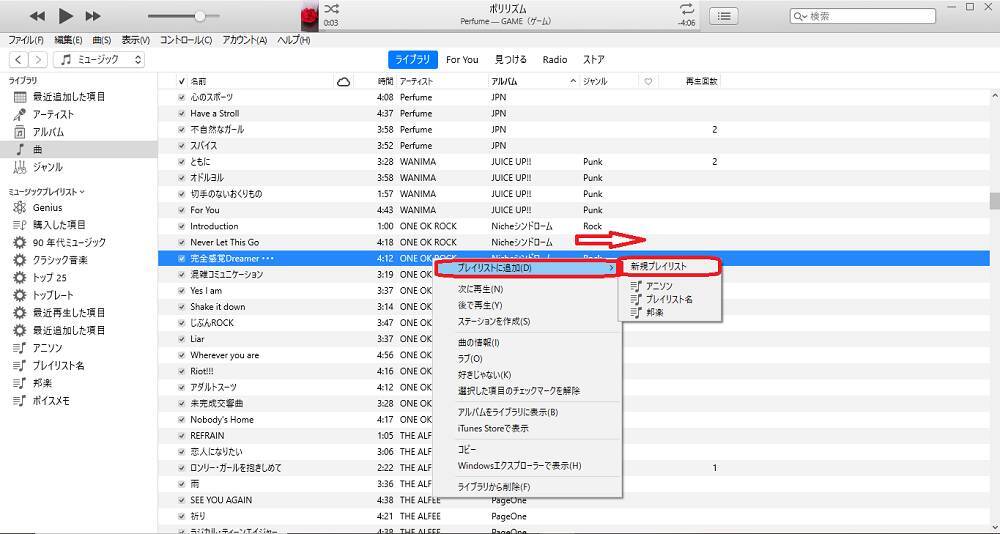The height and width of the screenshot is (534, 1000).
Task: Click the iCloud status column icon
Action: pyautogui.click(x=344, y=81)
